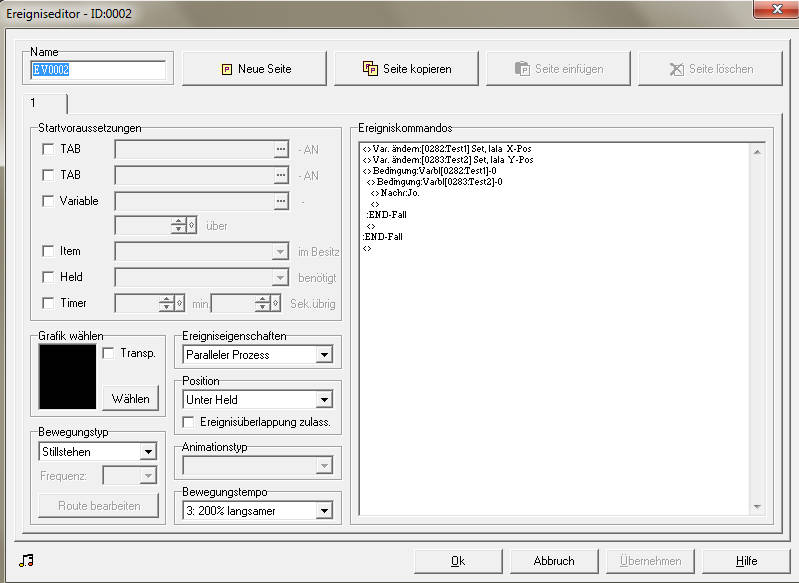
Task: Click the Abbruch button
Action: click(554, 561)
